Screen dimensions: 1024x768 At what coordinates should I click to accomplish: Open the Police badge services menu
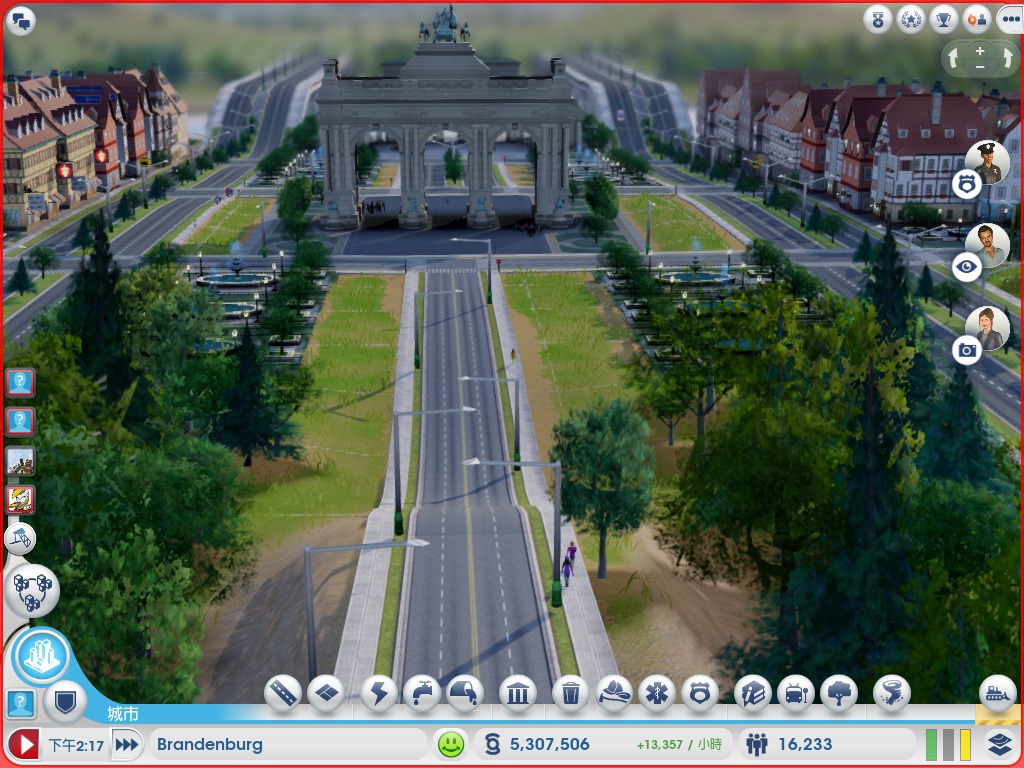(x=700, y=693)
